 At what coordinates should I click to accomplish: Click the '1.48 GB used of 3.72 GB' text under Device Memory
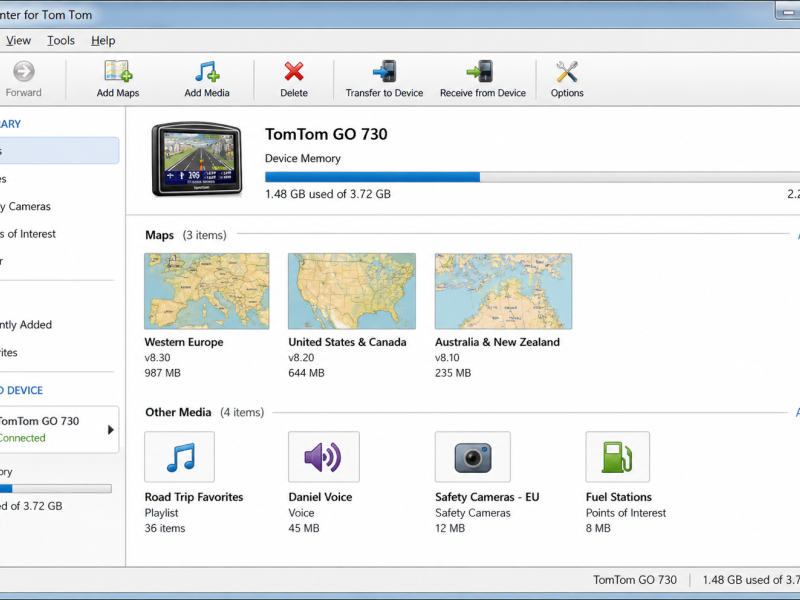pyautogui.click(x=328, y=194)
